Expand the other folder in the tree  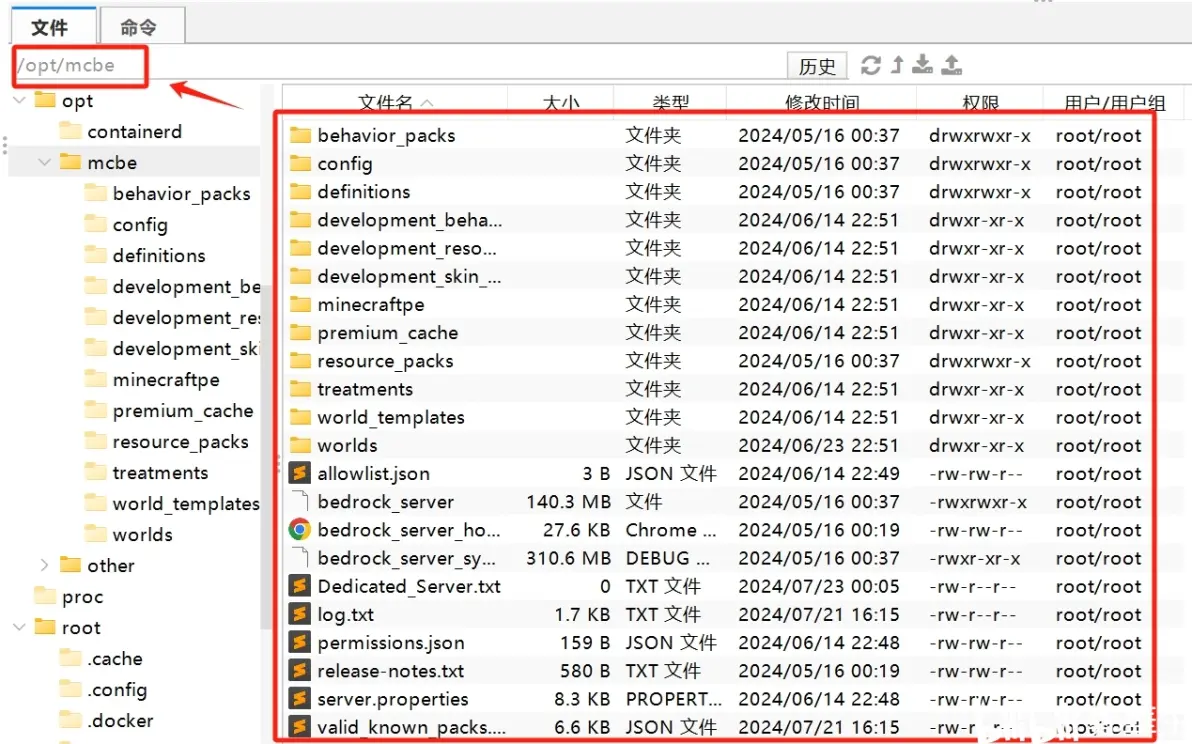44,565
